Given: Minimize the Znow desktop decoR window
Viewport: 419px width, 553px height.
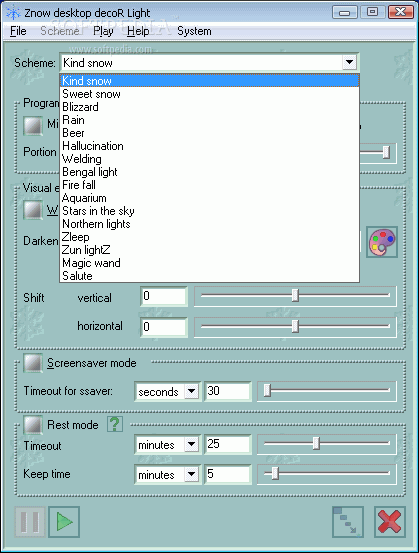Looking at the screenshot, I should [x=345, y=13].
